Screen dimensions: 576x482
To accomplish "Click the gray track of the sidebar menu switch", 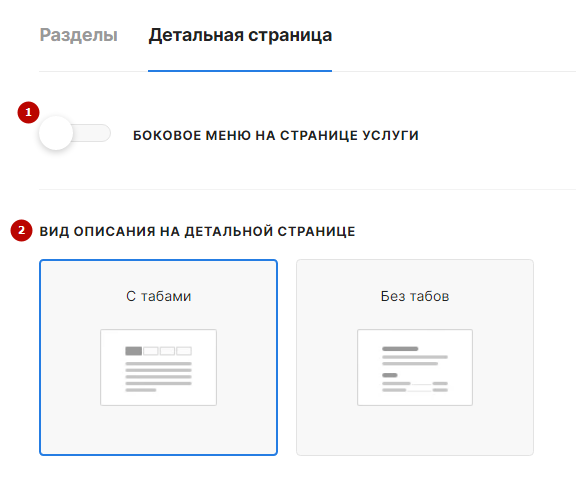I will pyautogui.click(x=92, y=133).
